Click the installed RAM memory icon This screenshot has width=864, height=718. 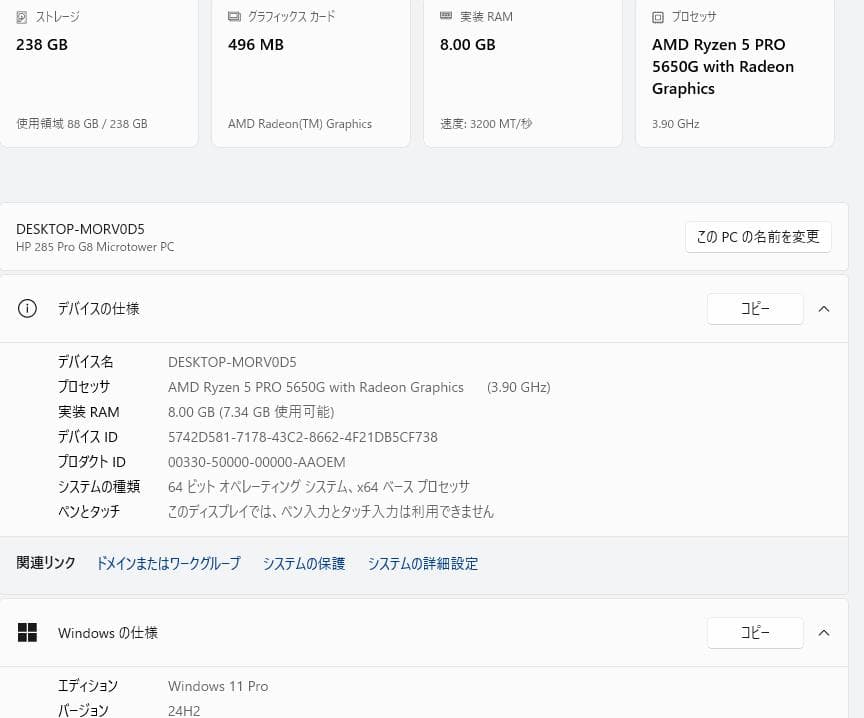445,16
